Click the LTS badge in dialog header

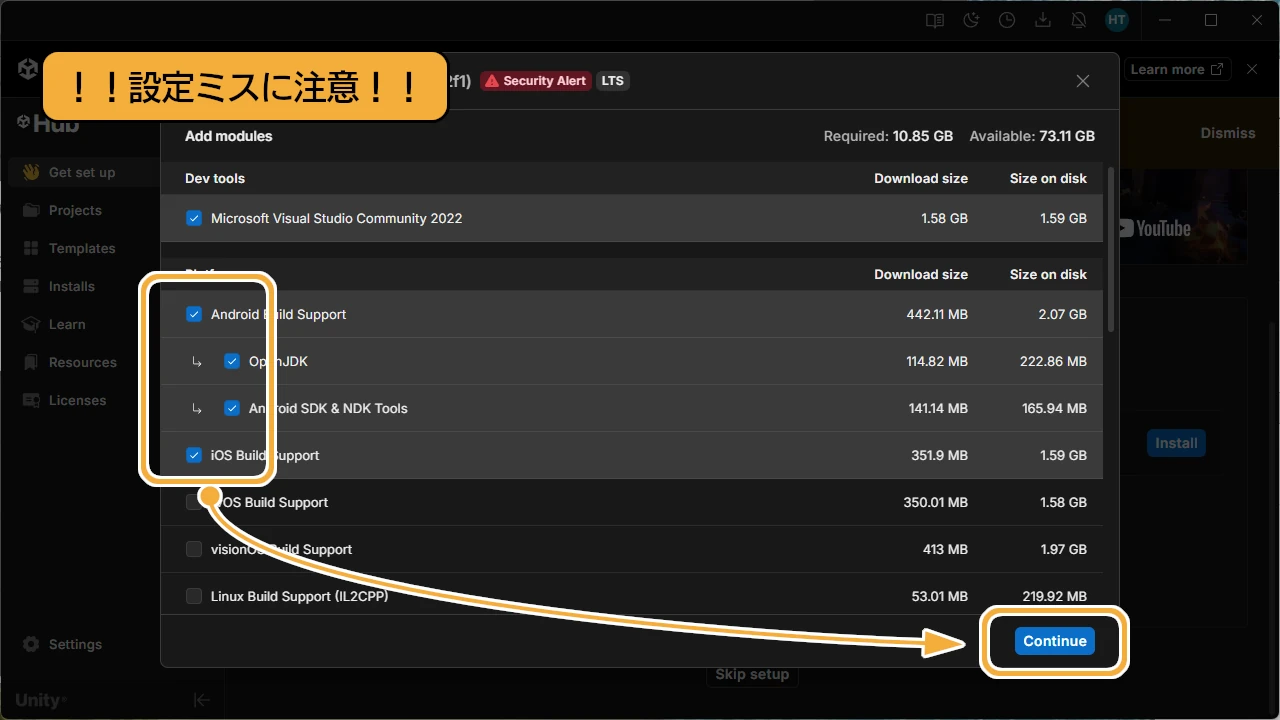pos(613,81)
